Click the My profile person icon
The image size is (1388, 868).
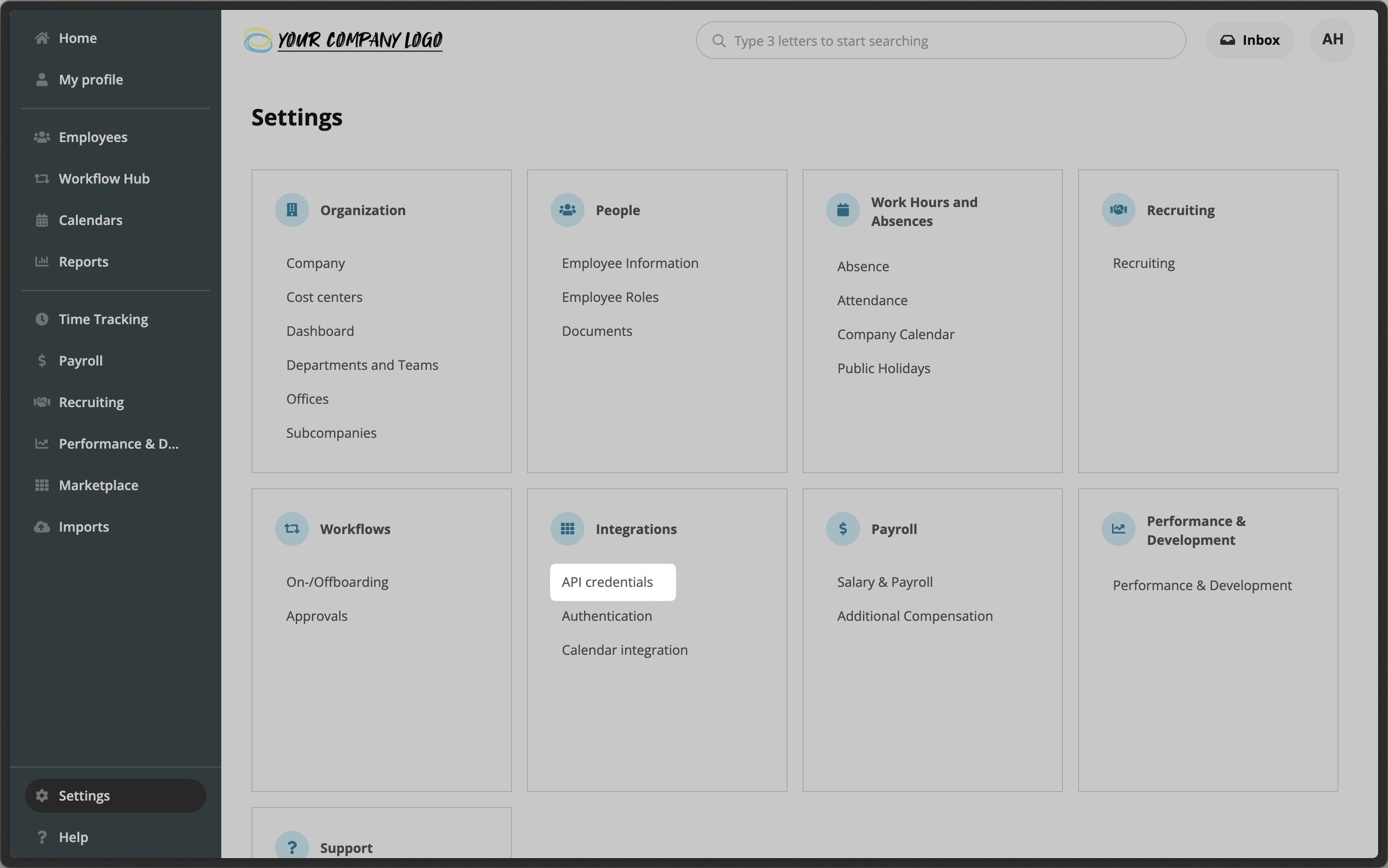coord(42,80)
